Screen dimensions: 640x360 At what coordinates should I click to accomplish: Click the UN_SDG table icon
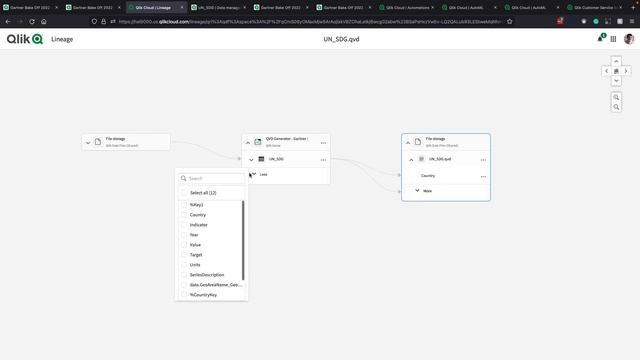pos(261,159)
